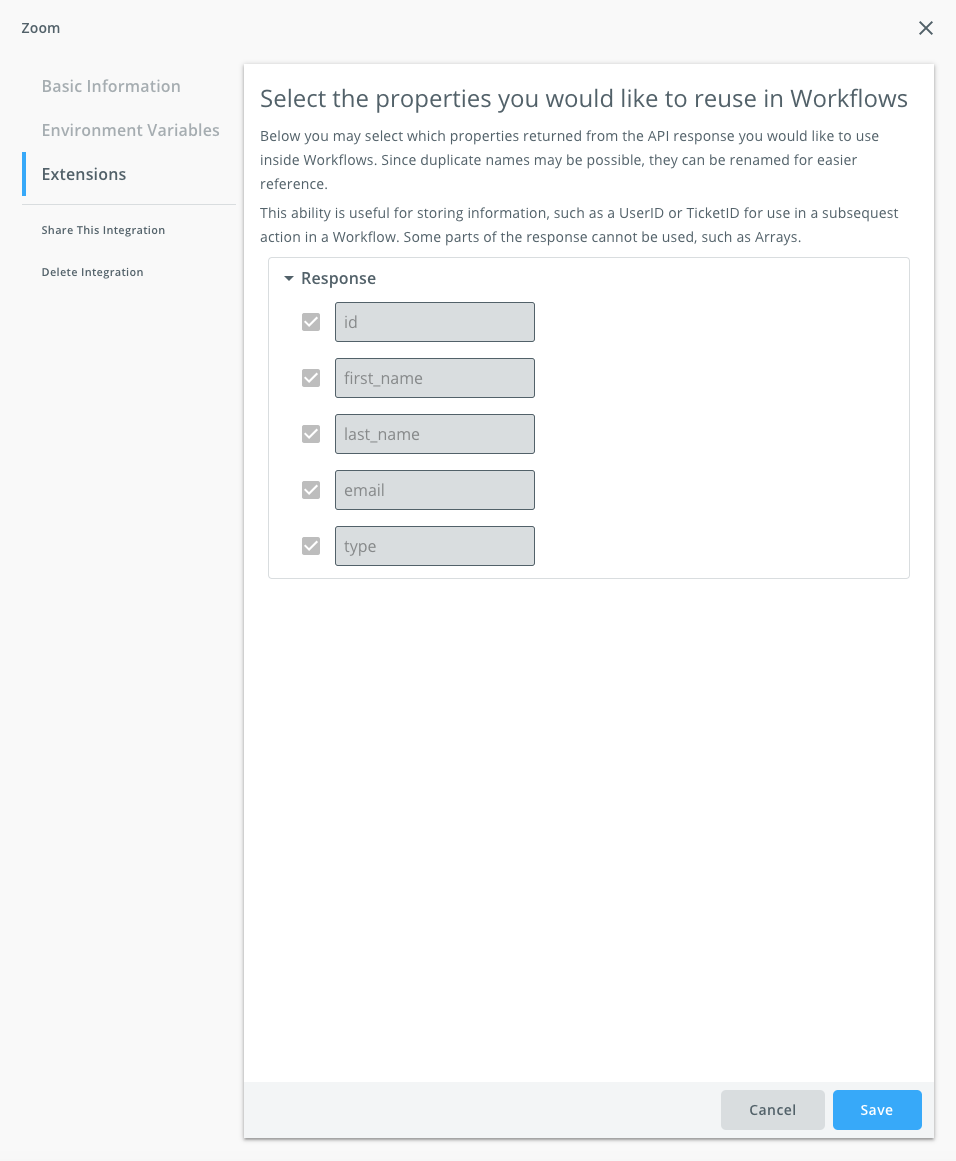
Task: Toggle the last_name checkbox off
Action: [x=310, y=433]
